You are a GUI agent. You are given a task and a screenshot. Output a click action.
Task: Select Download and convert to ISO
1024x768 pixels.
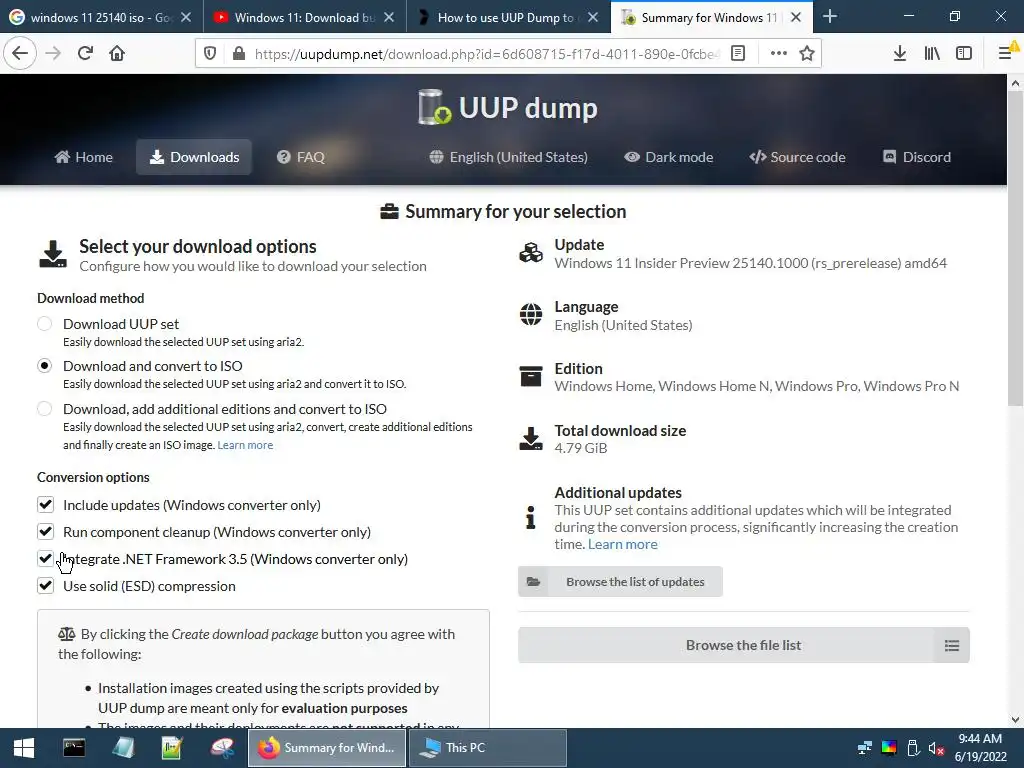click(44, 366)
